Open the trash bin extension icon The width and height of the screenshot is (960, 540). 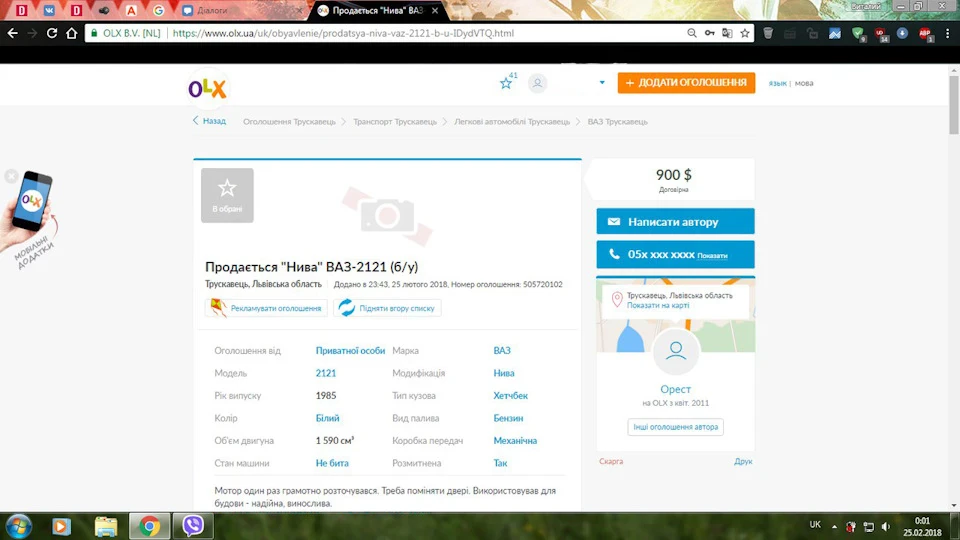[x=768, y=33]
